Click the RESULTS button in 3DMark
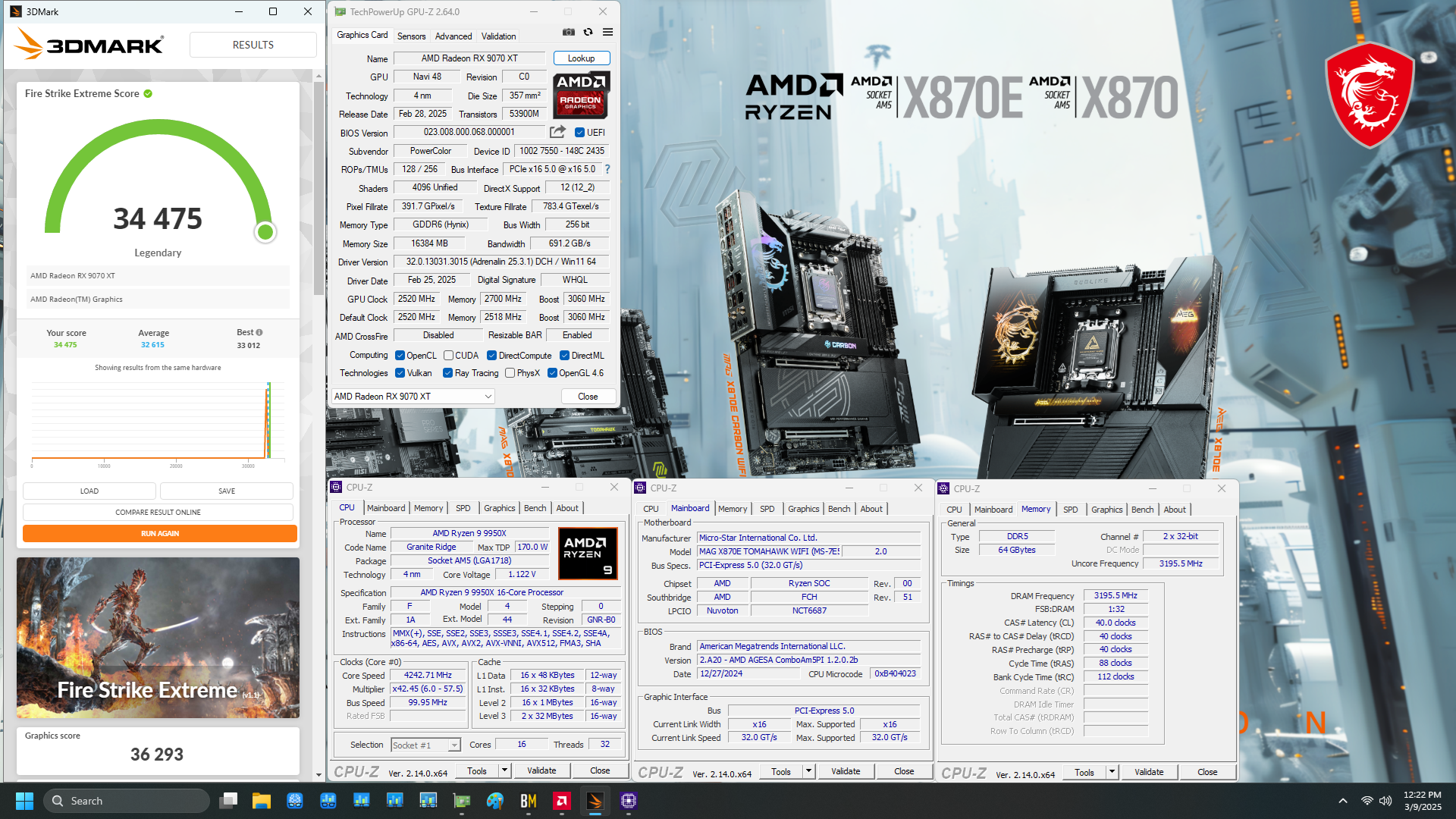Screen dimensions: 1456x819 point(253,45)
